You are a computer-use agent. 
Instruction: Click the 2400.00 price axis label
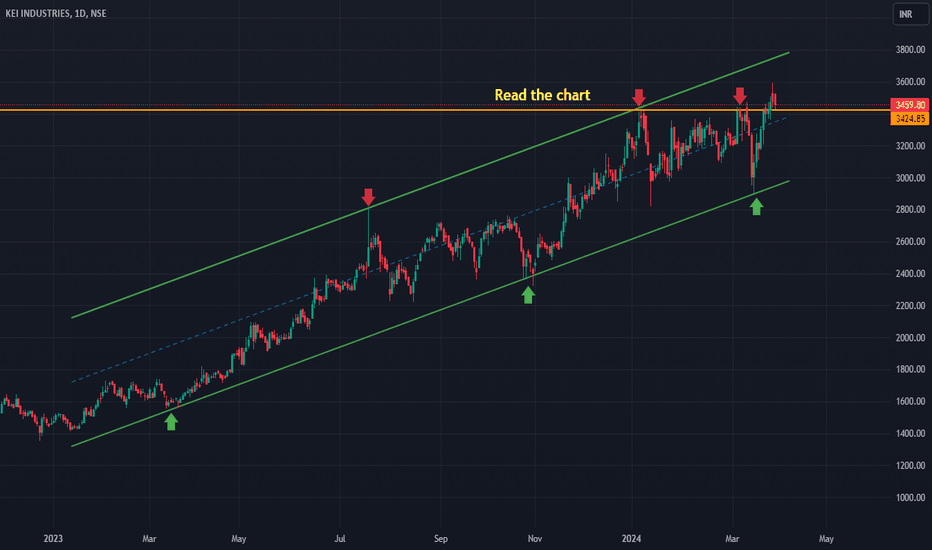click(x=910, y=274)
